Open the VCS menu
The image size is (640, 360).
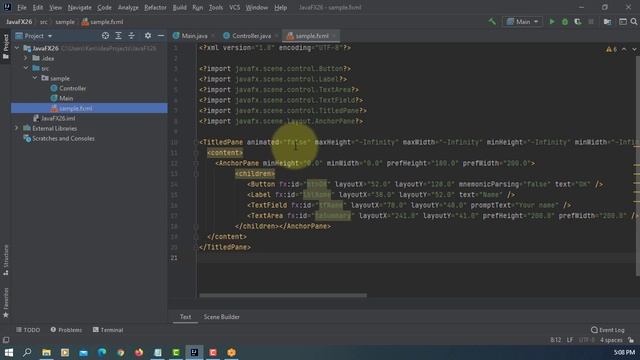234,7
